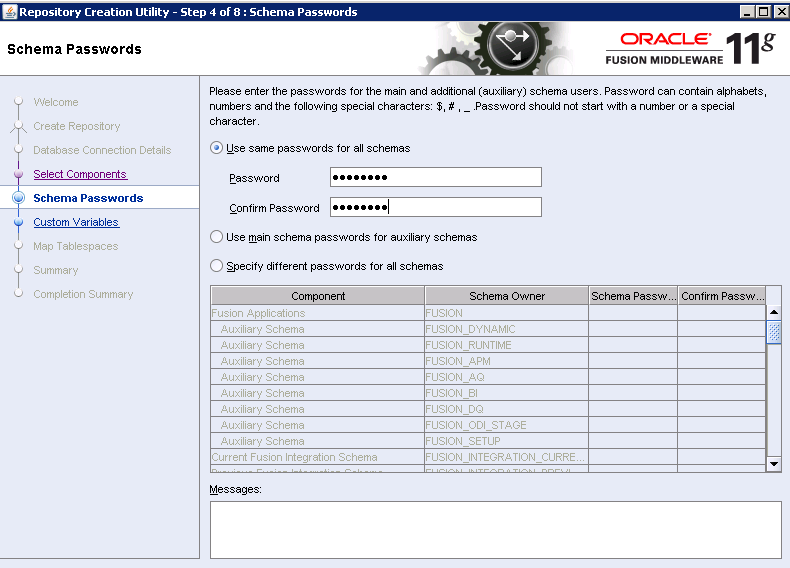Click the Component column header

click(318, 296)
